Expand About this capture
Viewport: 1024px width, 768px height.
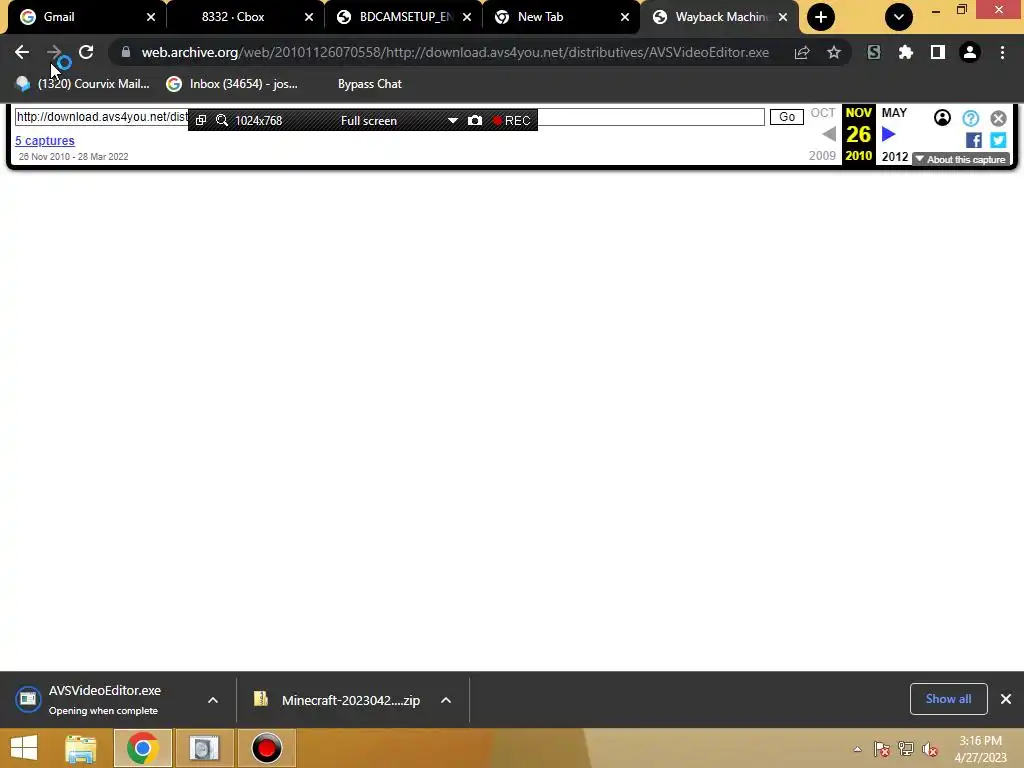tap(961, 159)
